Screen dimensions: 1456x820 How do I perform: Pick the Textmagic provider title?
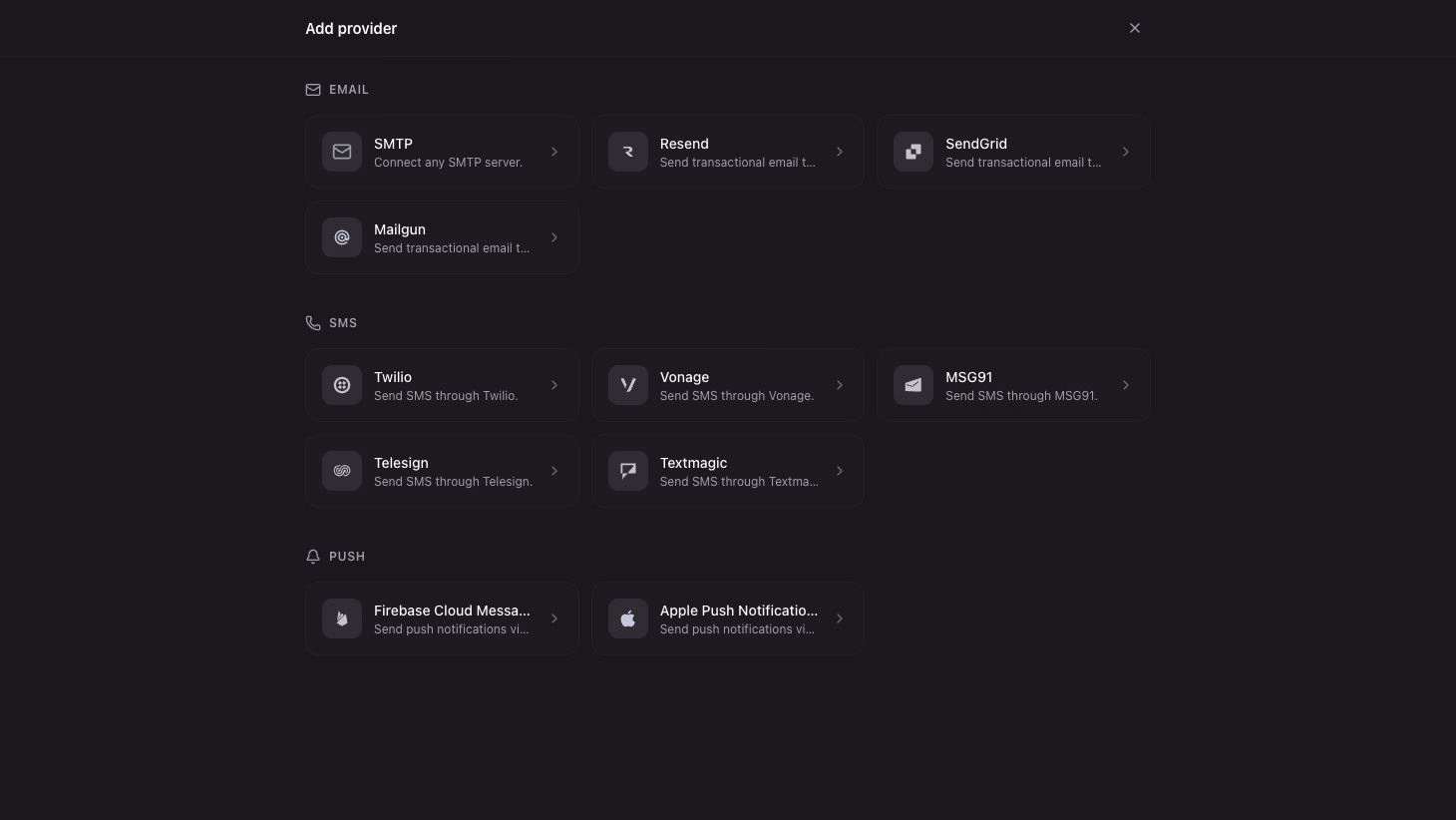[693, 463]
